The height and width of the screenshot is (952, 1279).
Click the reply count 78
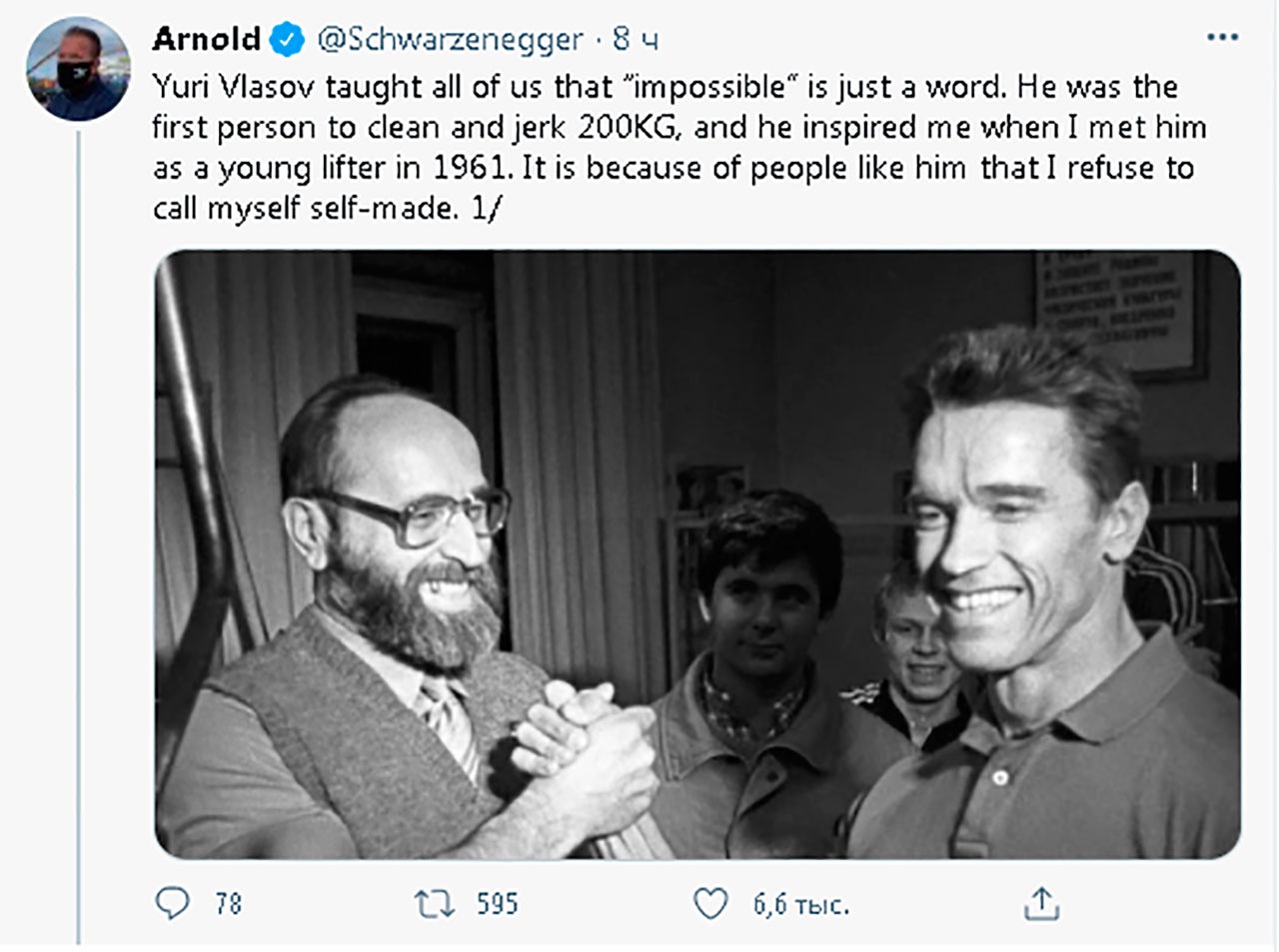point(229,904)
